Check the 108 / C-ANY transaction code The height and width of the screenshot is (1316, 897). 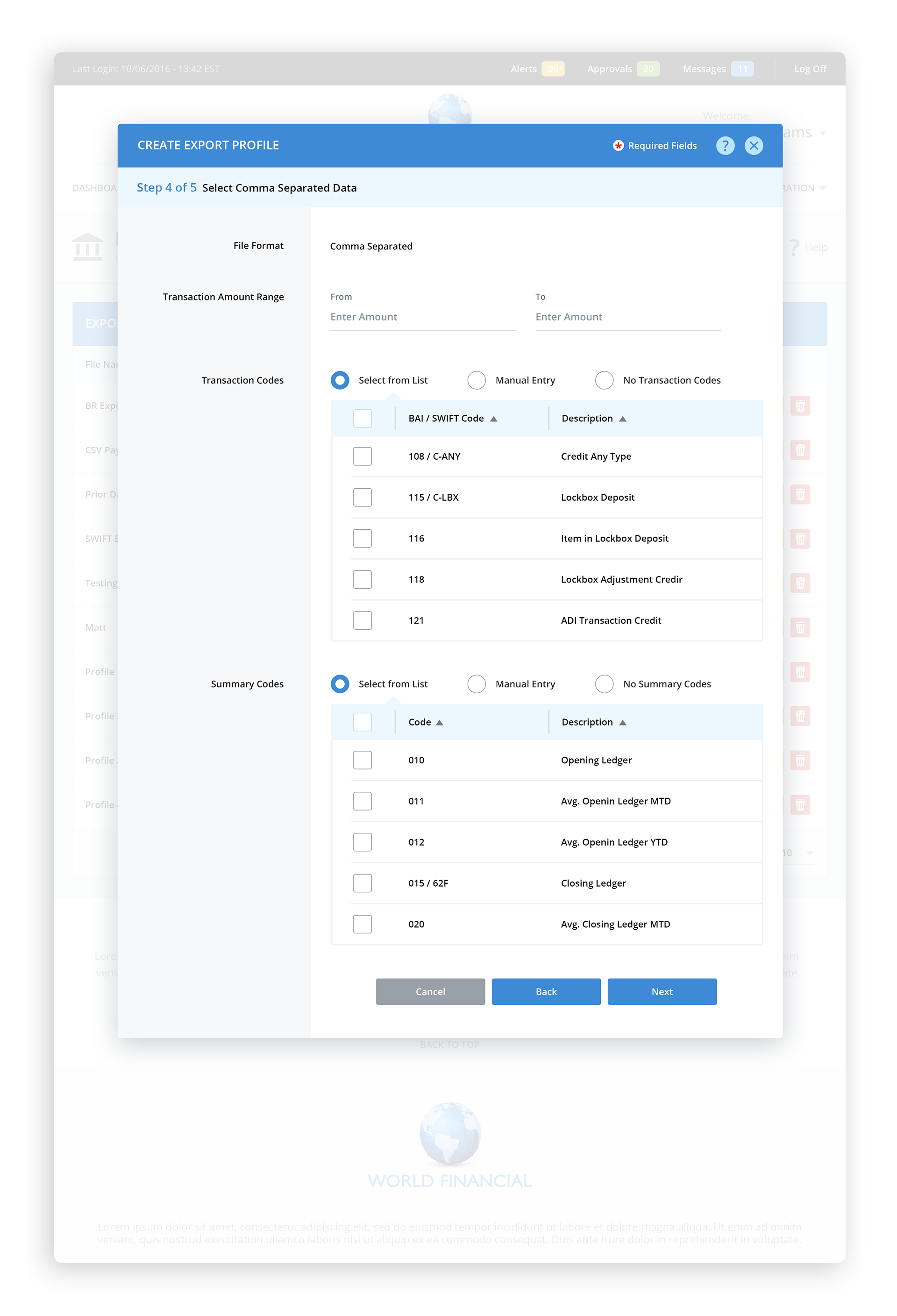tap(363, 456)
